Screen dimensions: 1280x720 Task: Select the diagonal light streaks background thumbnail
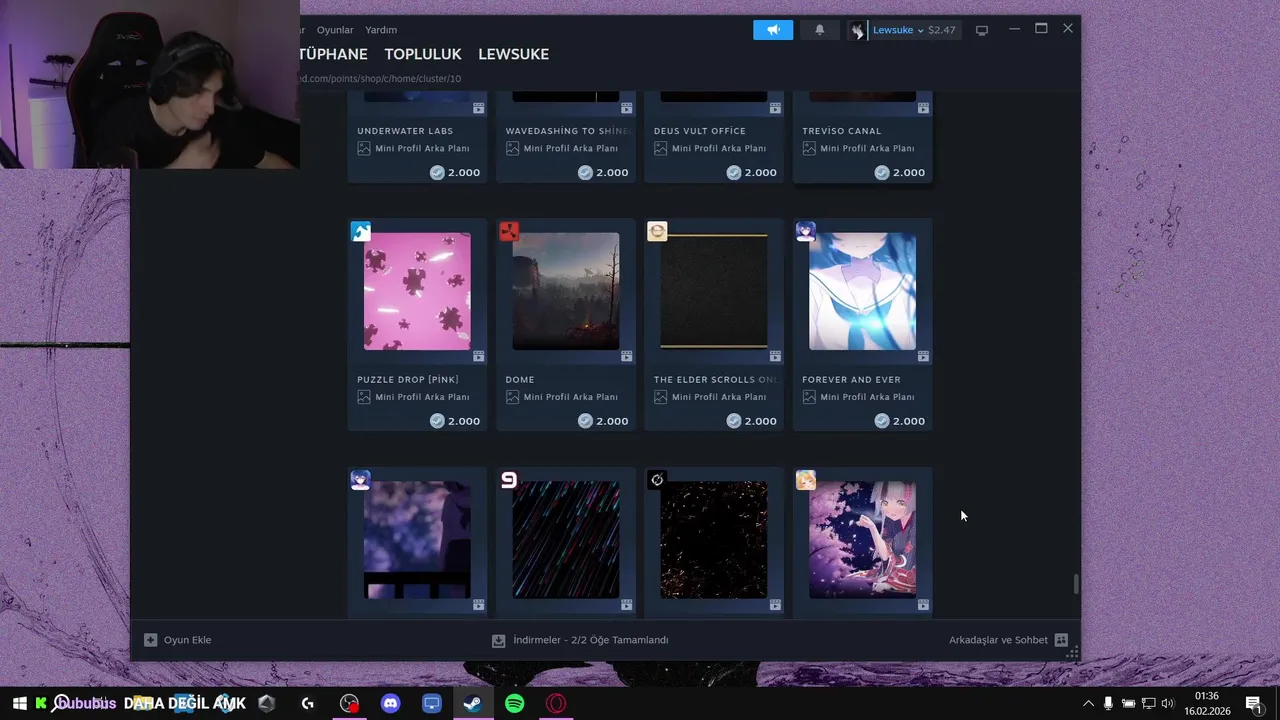pyautogui.click(x=566, y=540)
